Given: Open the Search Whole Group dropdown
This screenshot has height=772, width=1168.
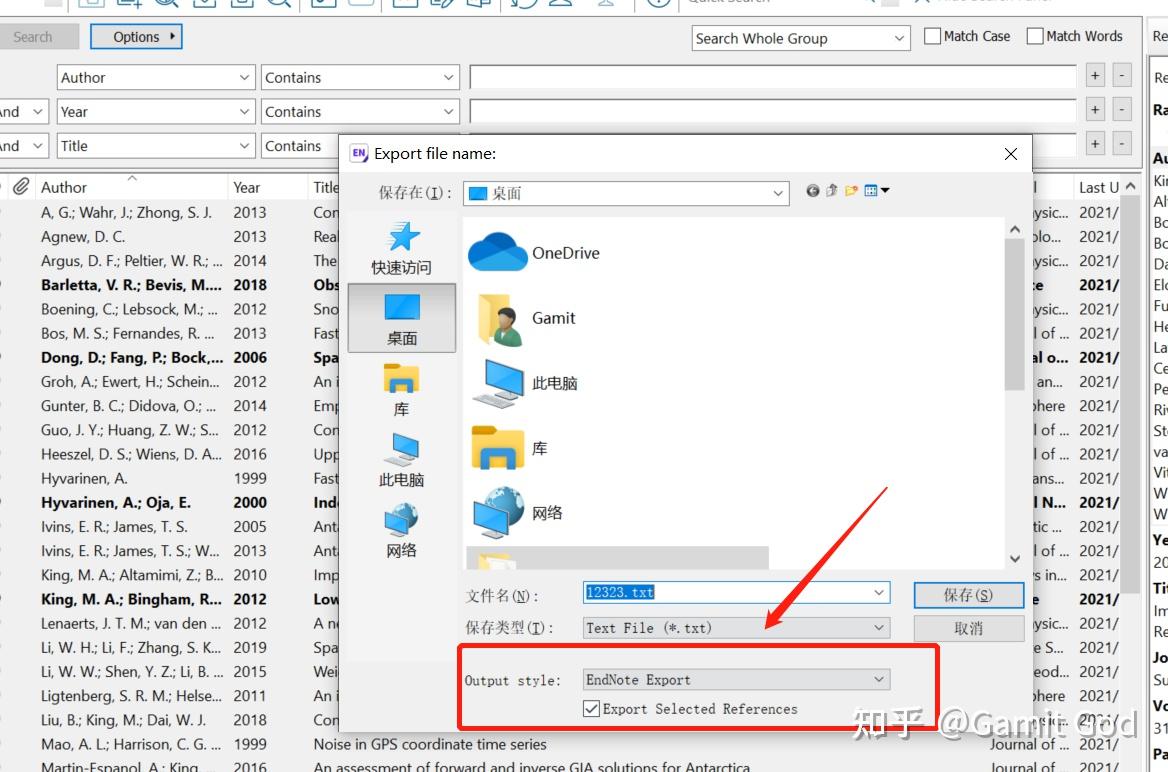Looking at the screenshot, I should pyautogui.click(x=800, y=38).
